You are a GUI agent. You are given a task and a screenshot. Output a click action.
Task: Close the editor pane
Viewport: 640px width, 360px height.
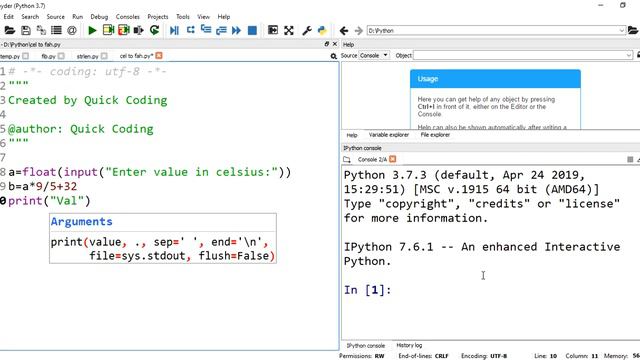pyautogui.click(x=335, y=44)
